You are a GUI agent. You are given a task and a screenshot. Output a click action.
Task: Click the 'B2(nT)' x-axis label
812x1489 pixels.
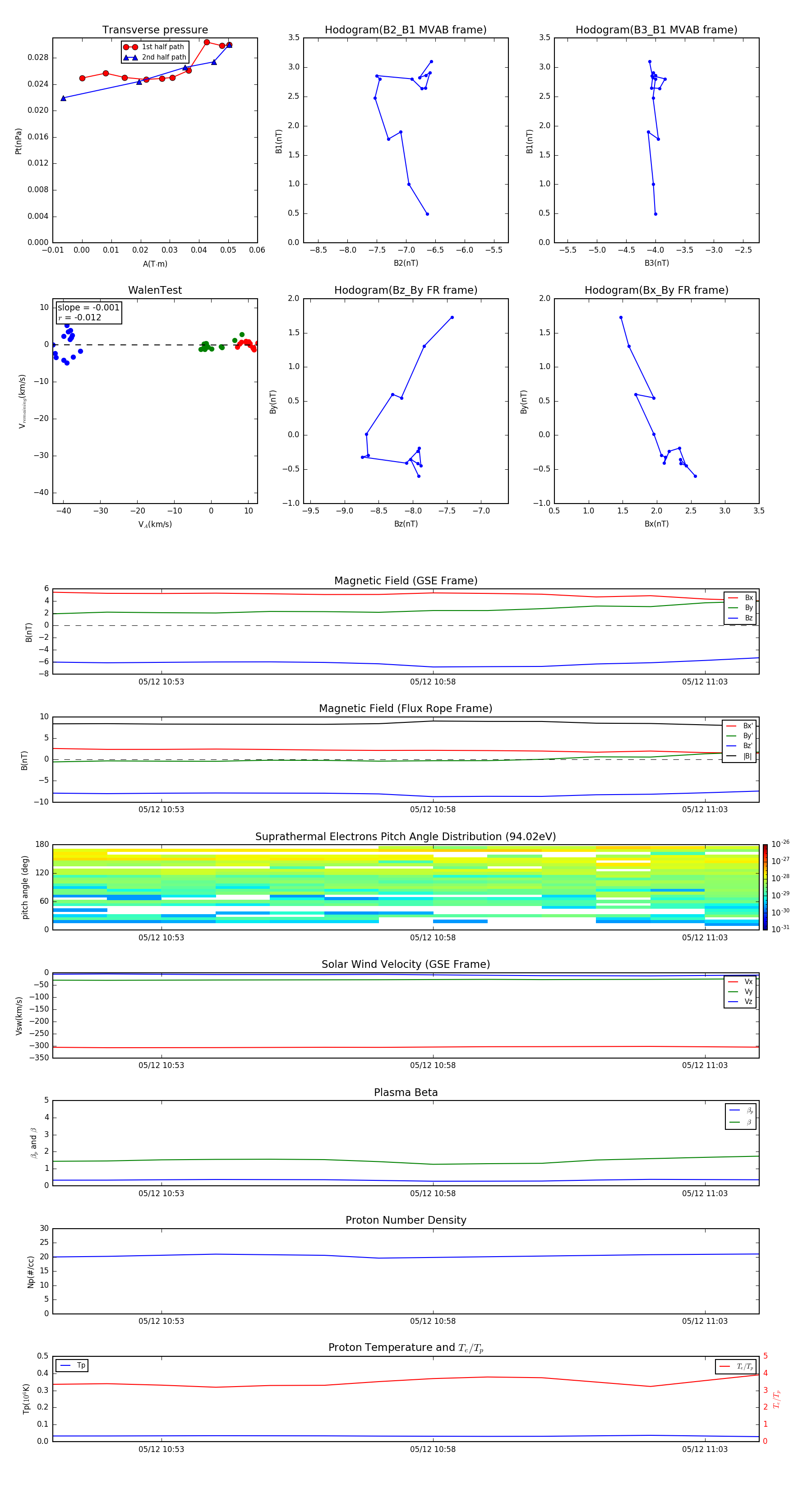[406, 263]
